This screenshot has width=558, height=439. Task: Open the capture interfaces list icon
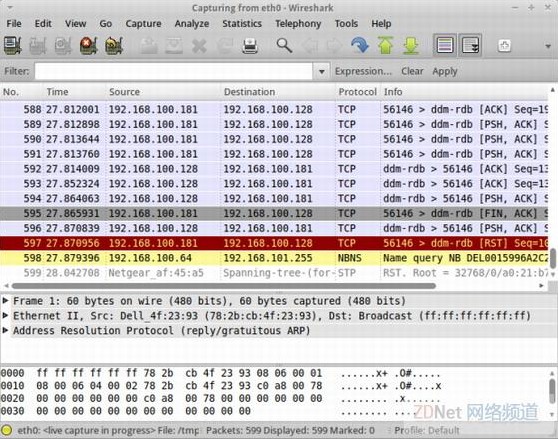13,46
